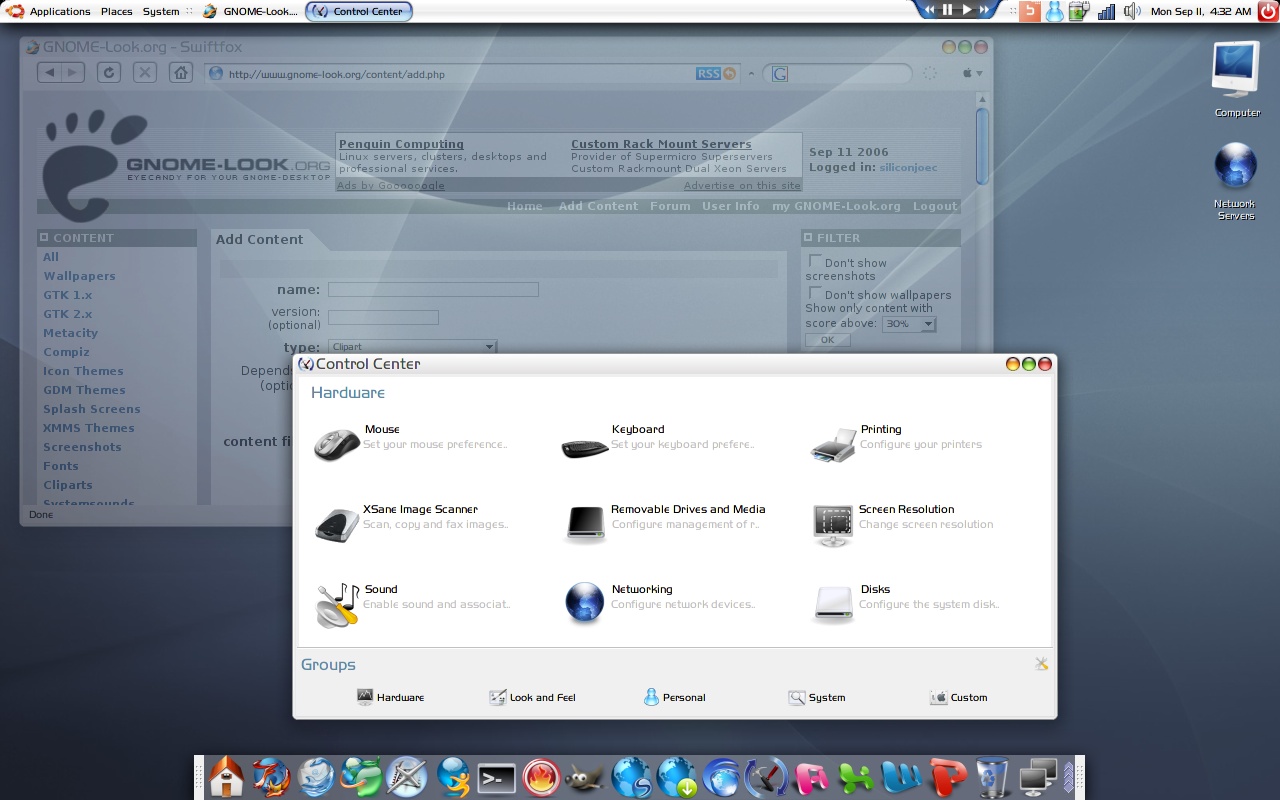Click the browser reload button
The image size is (1280, 800).
click(x=109, y=73)
